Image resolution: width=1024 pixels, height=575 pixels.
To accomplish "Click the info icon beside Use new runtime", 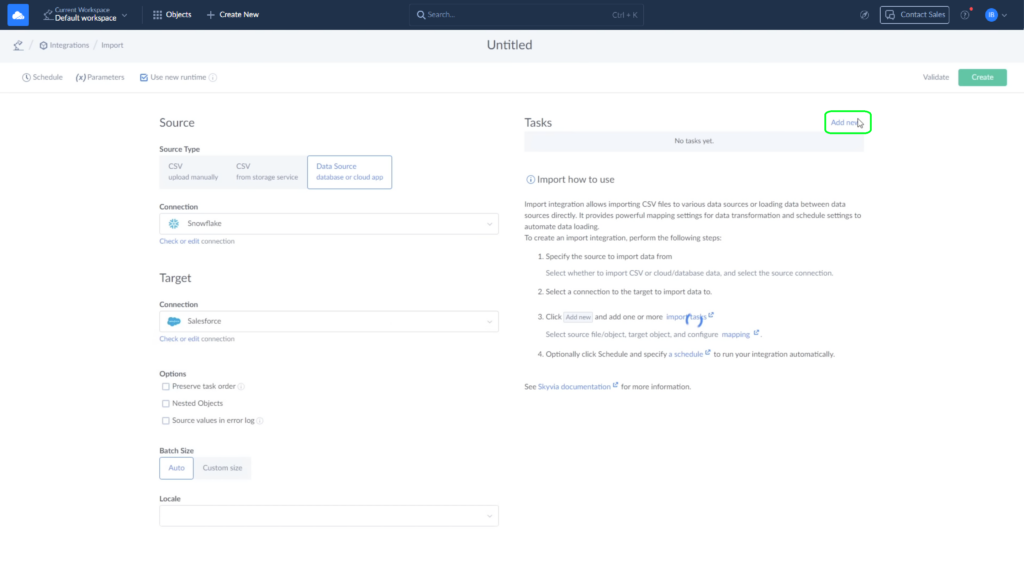I will (x=213, y=77).
